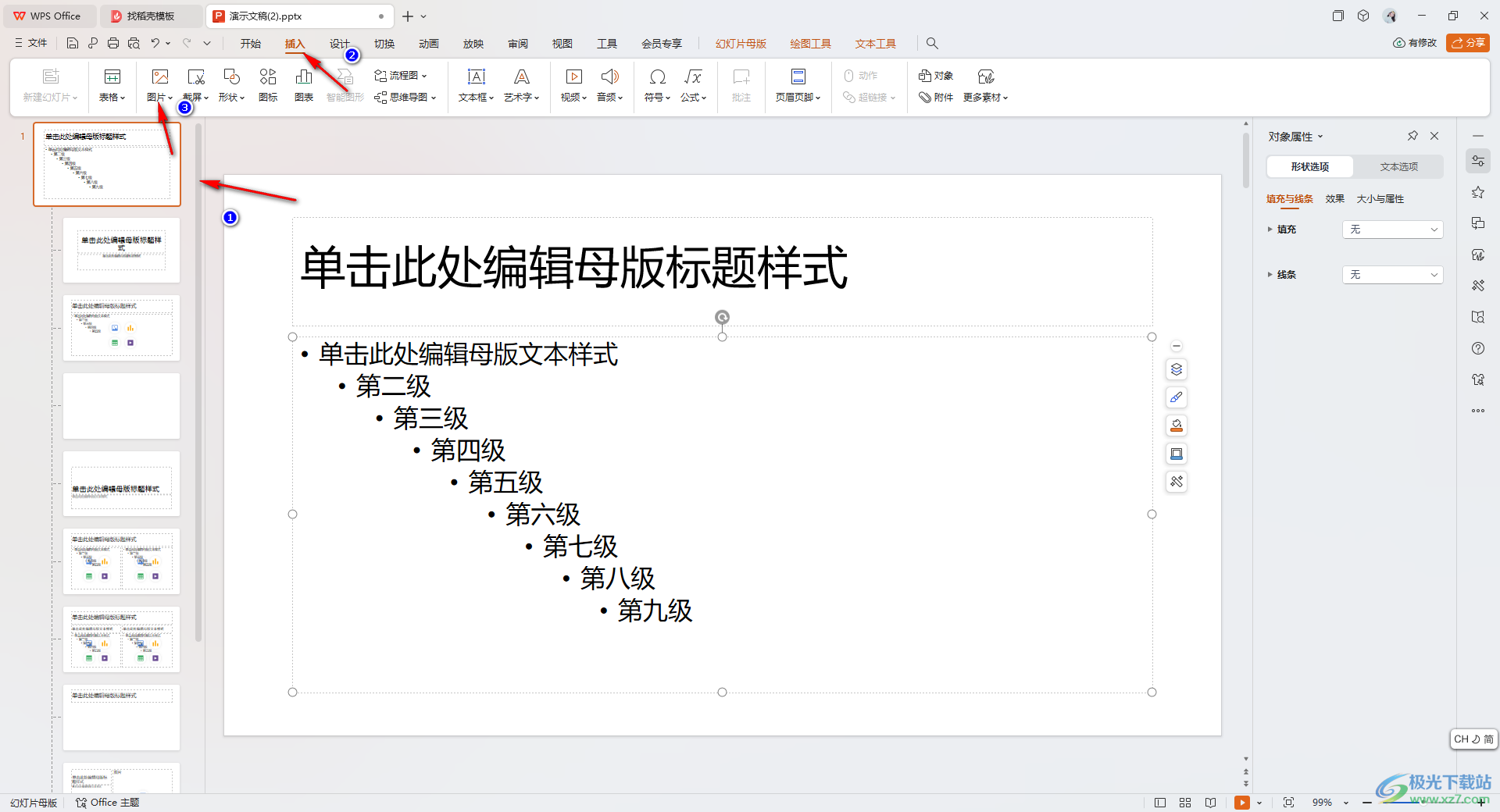Open the Flowchart dropdown

401,76
